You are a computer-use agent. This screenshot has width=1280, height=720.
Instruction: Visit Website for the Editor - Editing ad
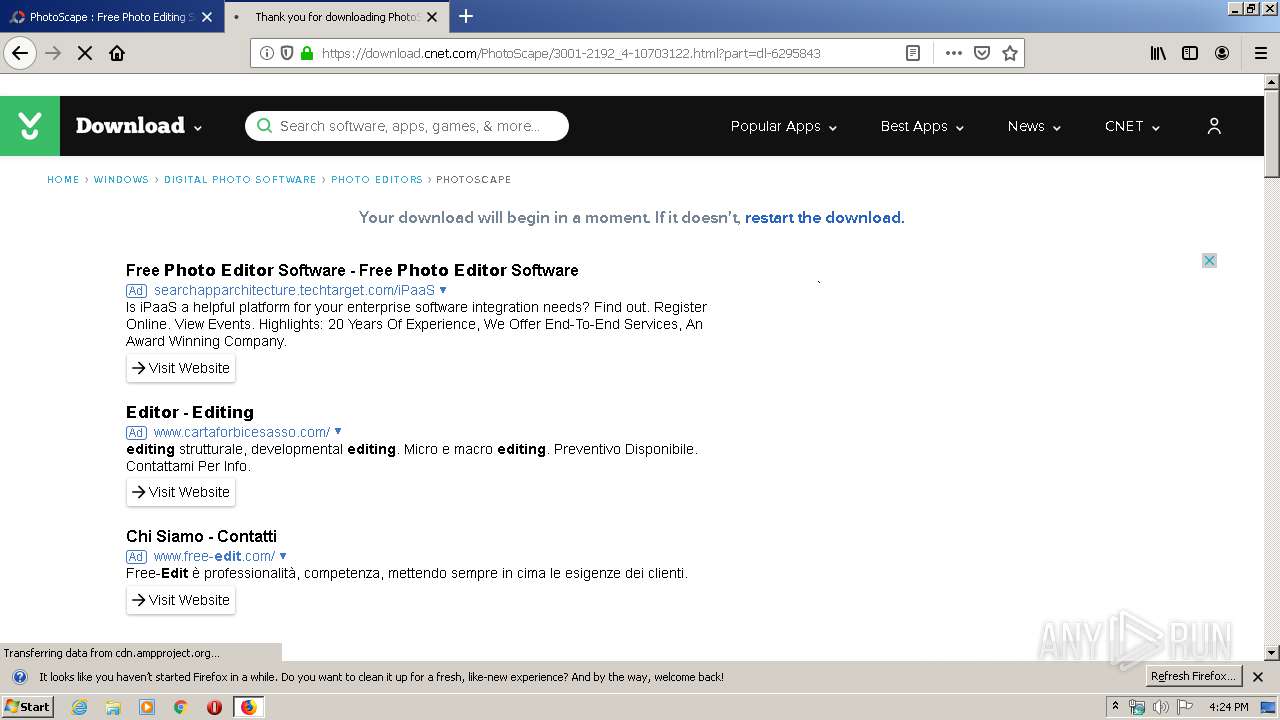pyautogui.click(x=181, y=492)
